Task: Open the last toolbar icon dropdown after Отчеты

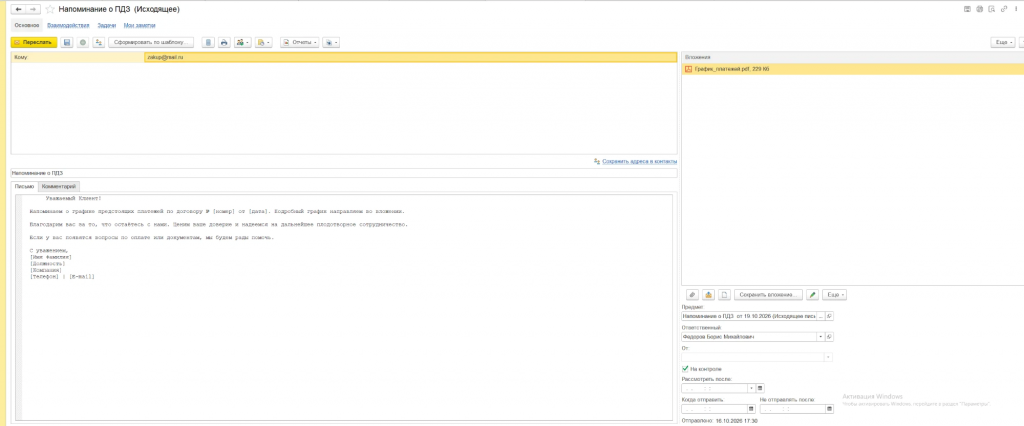Action: [331, 42]
